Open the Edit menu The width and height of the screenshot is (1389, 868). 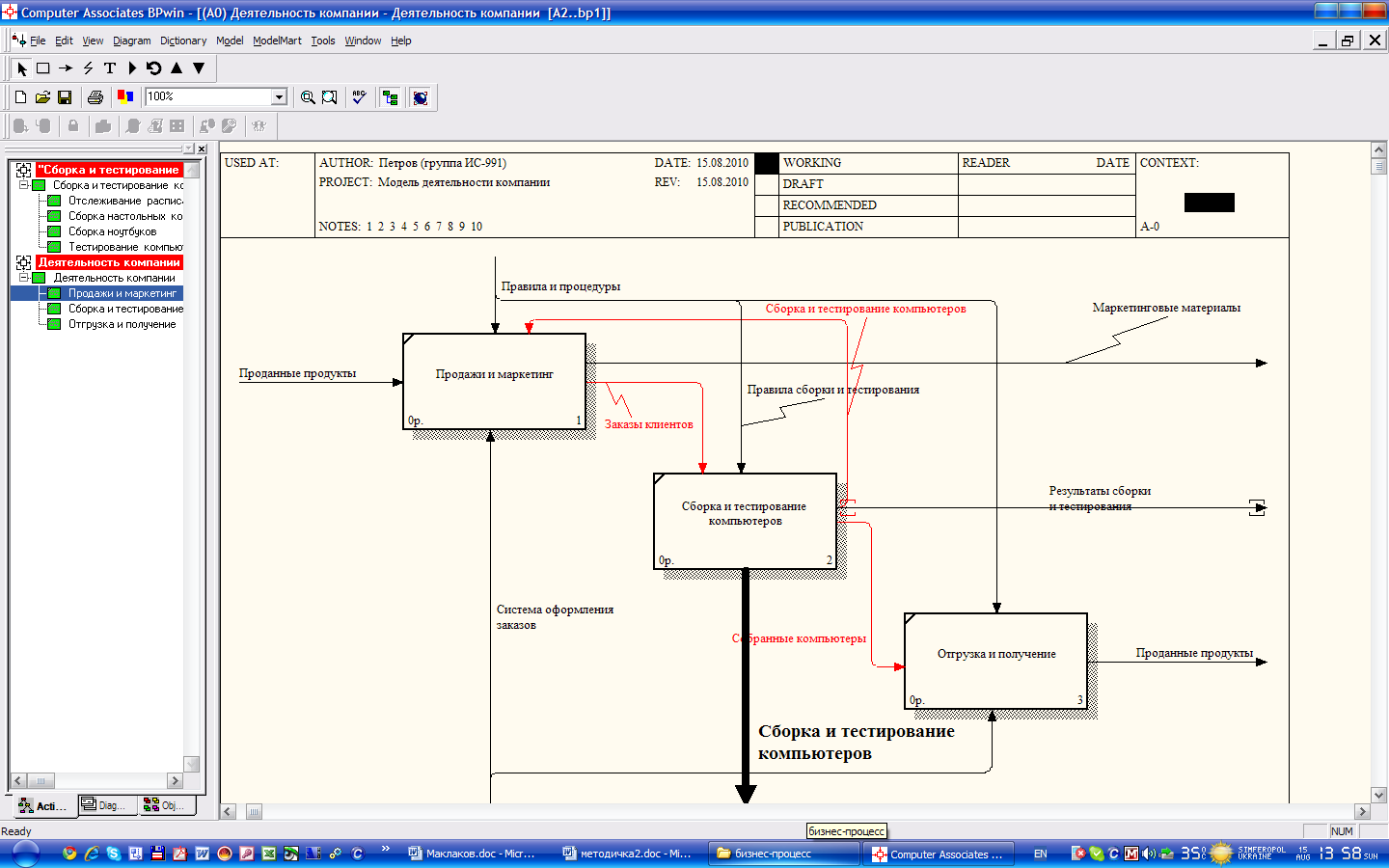pos(64,41)
